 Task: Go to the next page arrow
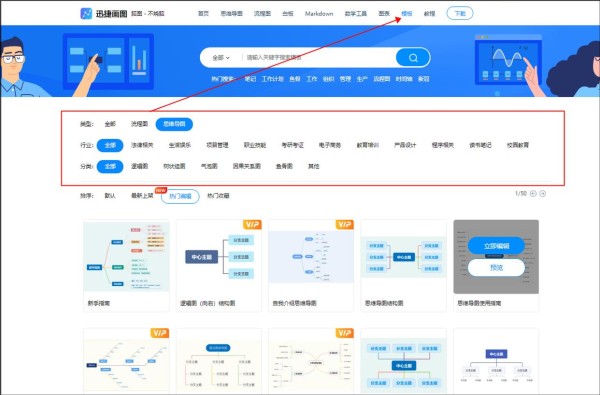click(543, 194)
